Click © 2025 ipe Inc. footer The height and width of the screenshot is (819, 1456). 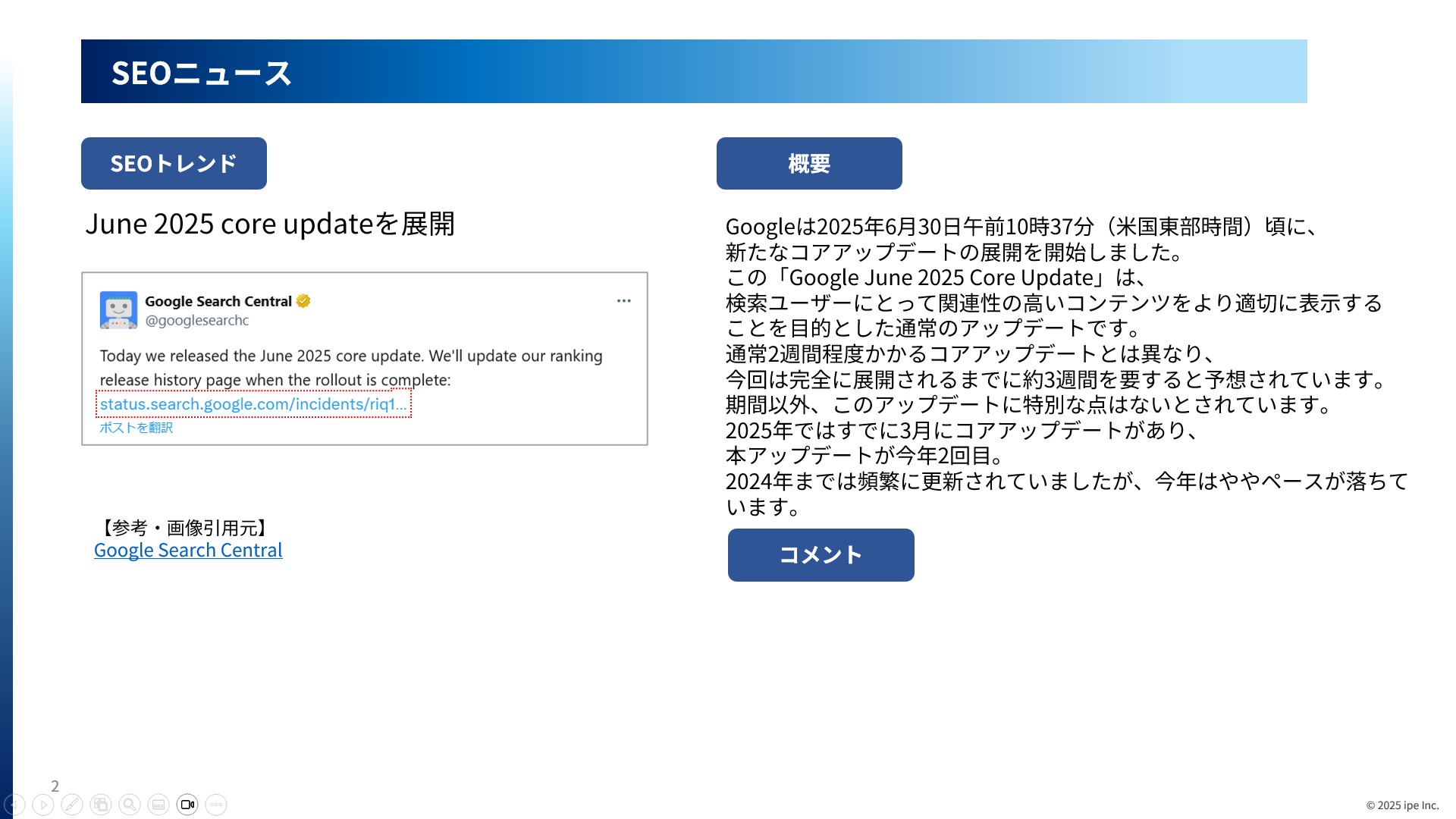tap(1402, 805)
